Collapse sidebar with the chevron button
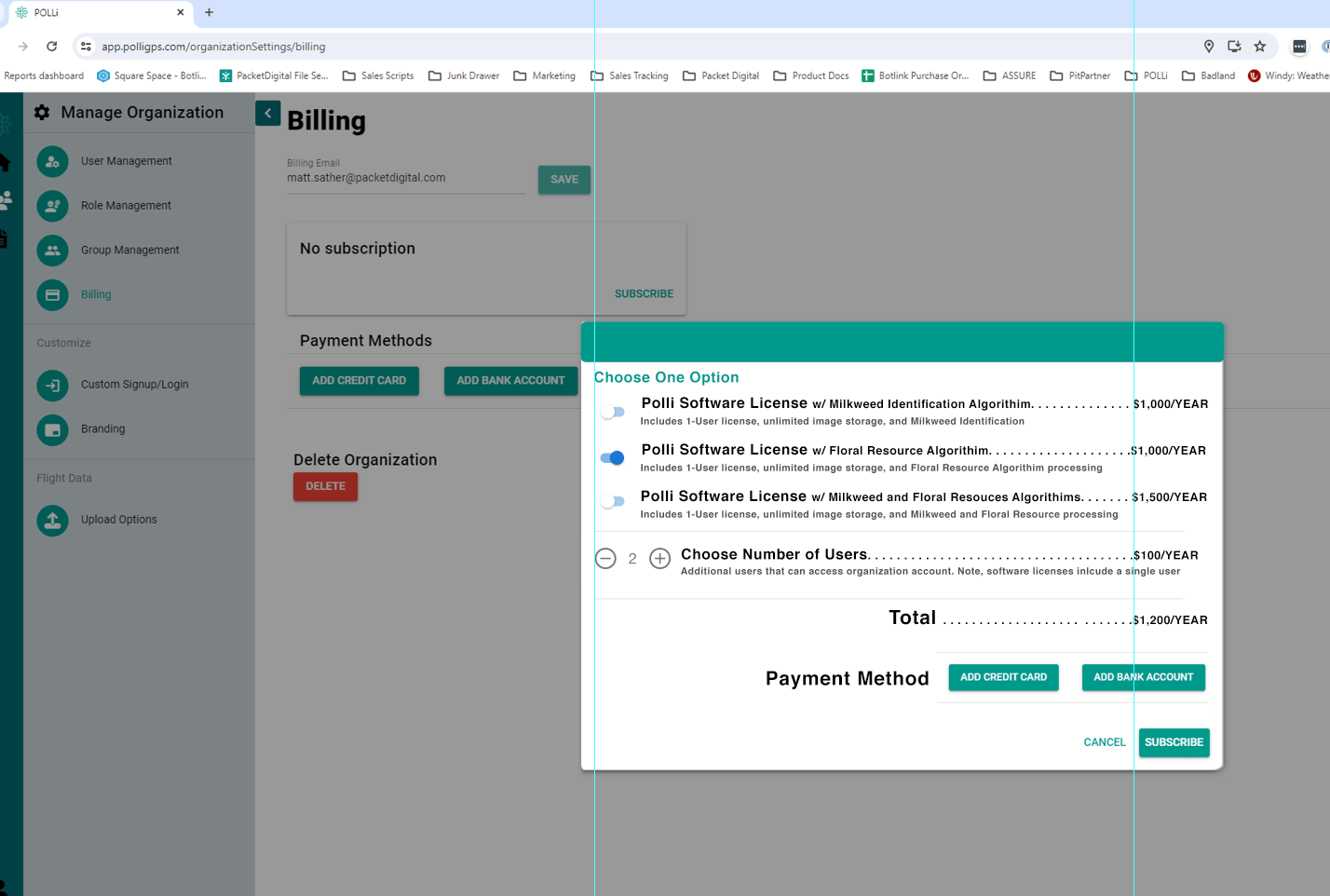 [268, 113]
